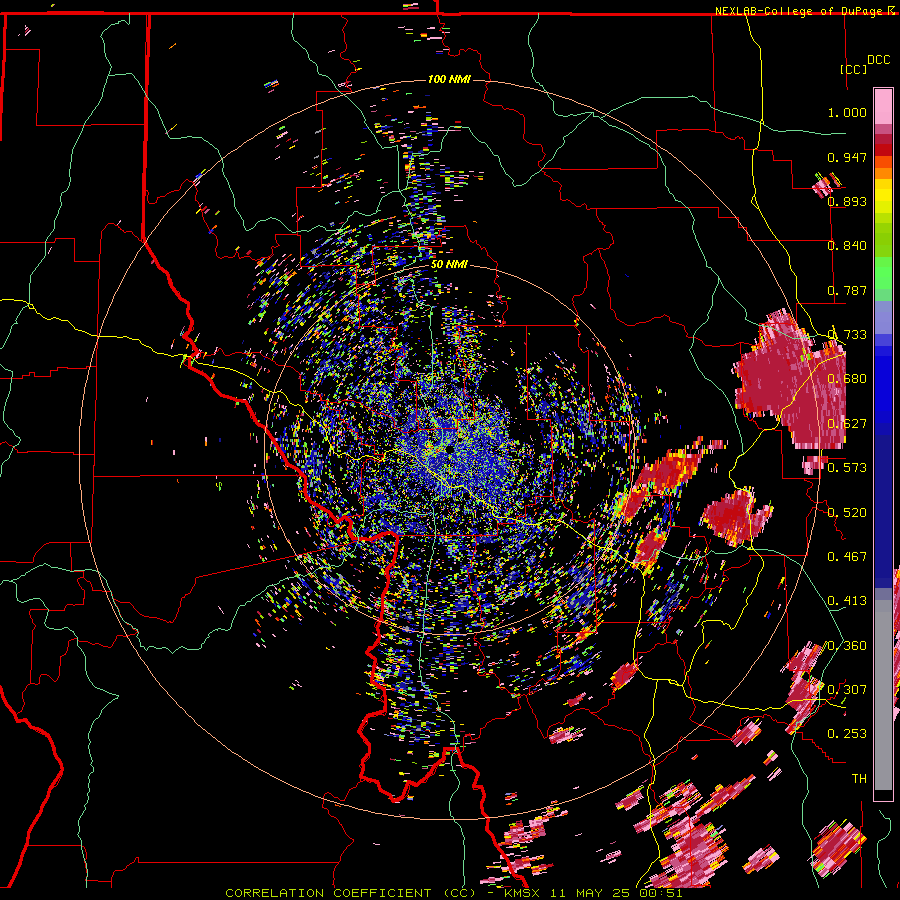Image resolution: width=900 pixels, height=900 pixels.
Task: Click the 0.893 color scale value
Action: (847, 201)
